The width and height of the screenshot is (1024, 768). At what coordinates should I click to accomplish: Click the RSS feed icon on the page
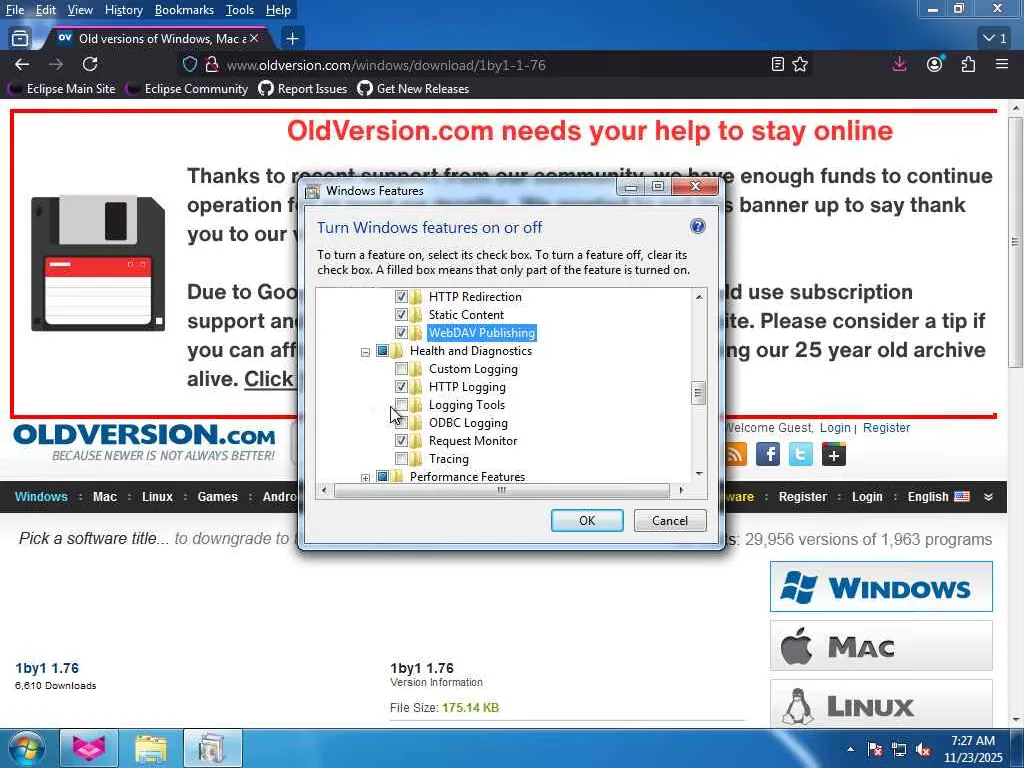(736, 454)
